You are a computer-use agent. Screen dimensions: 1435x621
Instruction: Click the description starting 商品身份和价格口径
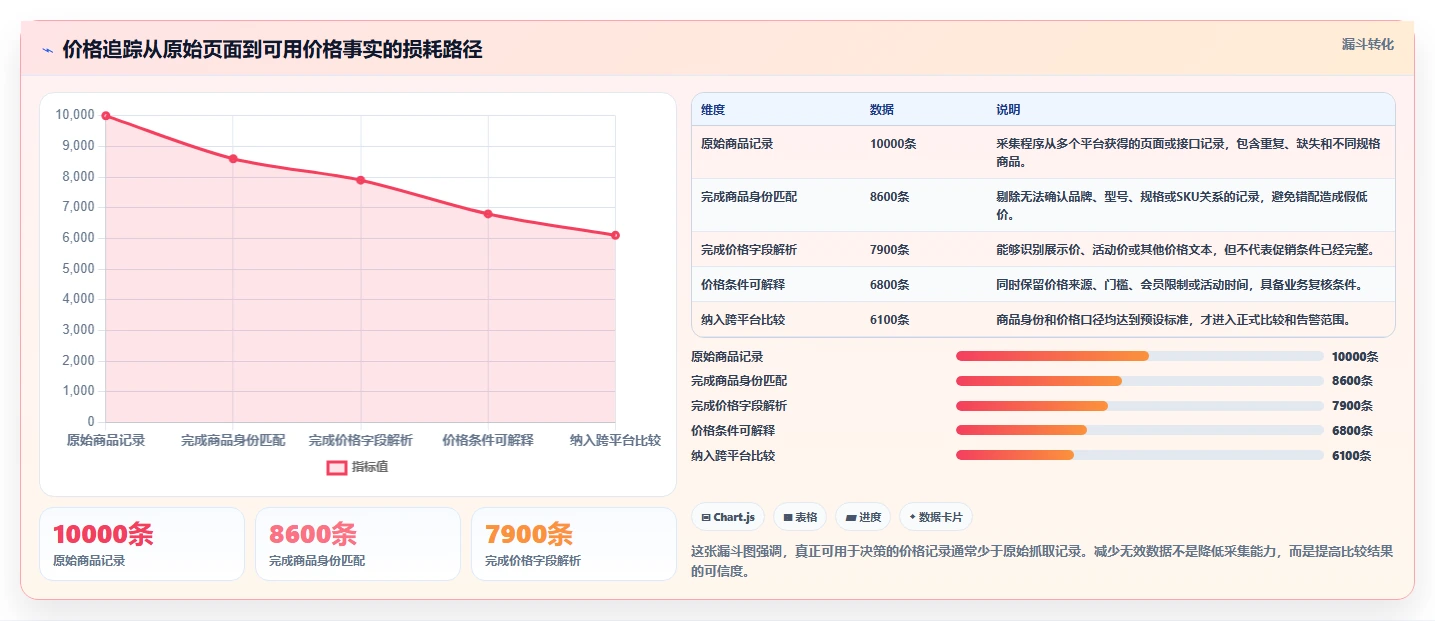point(1174,320)
